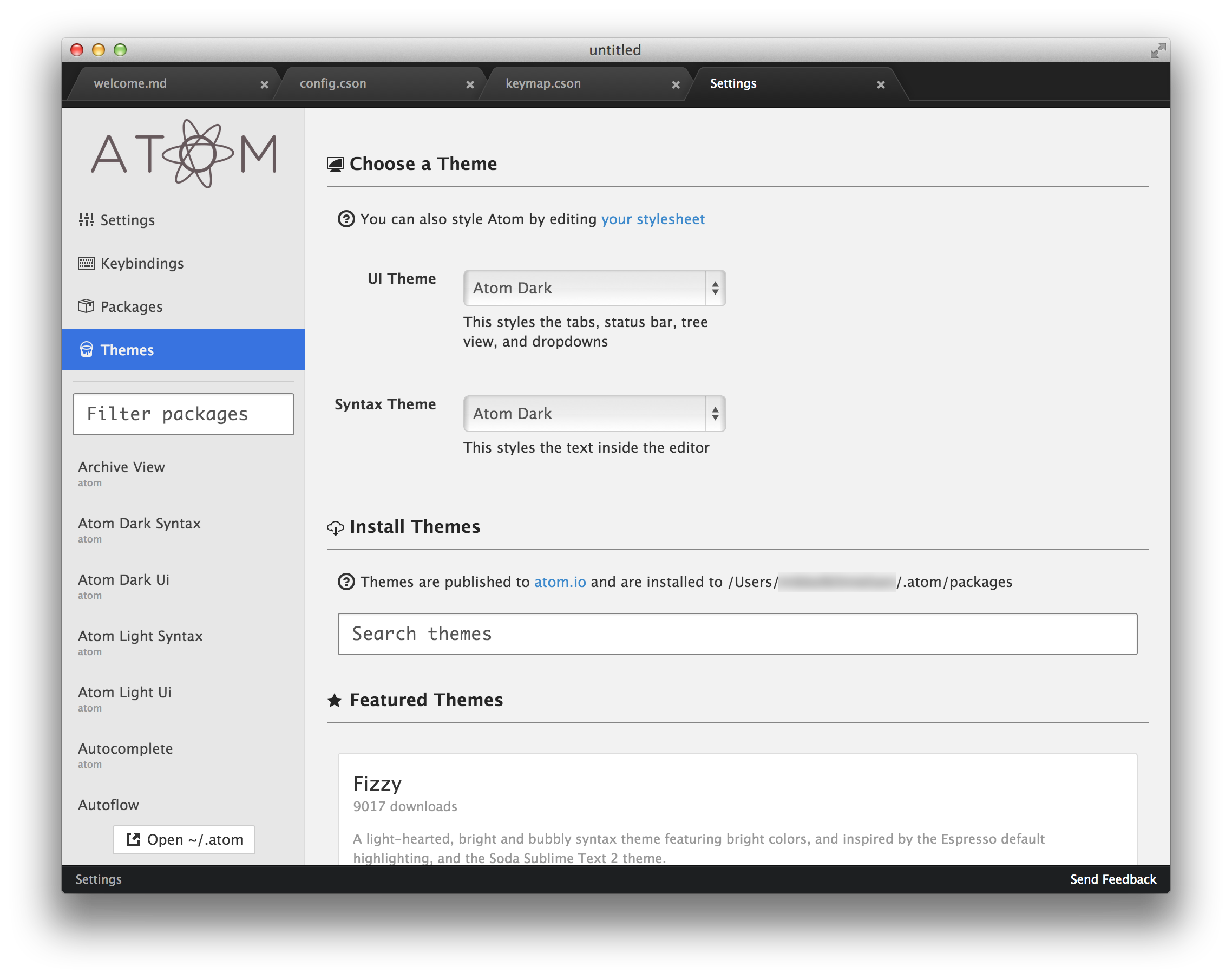Select Atom Dark Ui package

184,586
